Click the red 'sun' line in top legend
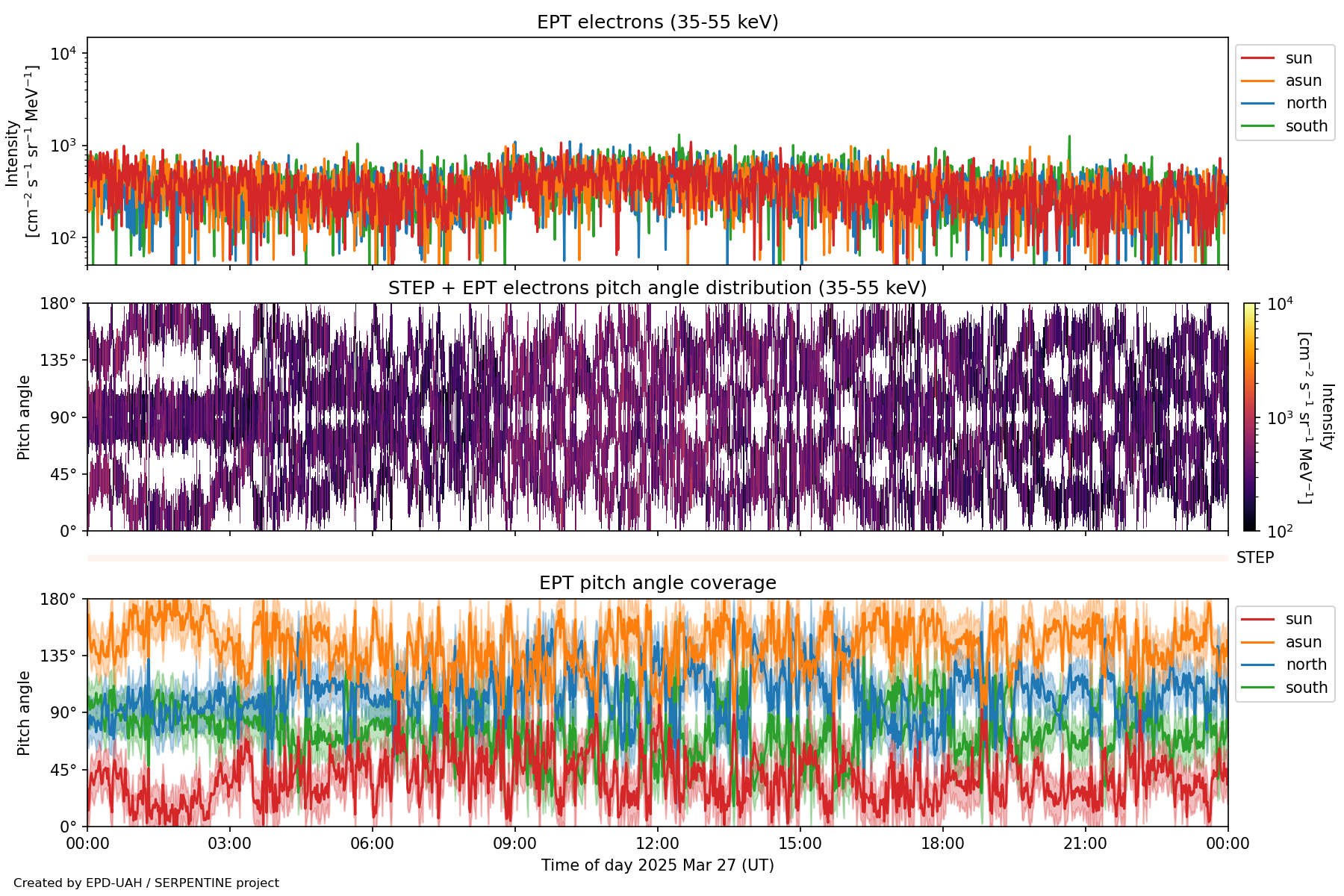This screenshot has height=896, width=1344. (x=1257, y=58)
